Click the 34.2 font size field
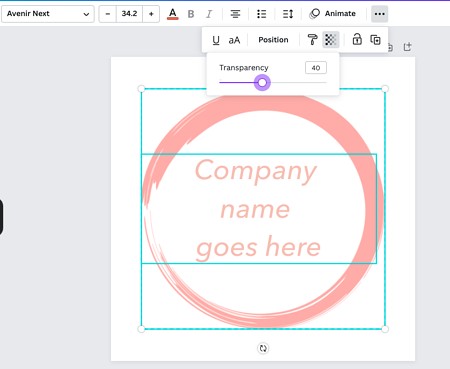 pos(129,14)
